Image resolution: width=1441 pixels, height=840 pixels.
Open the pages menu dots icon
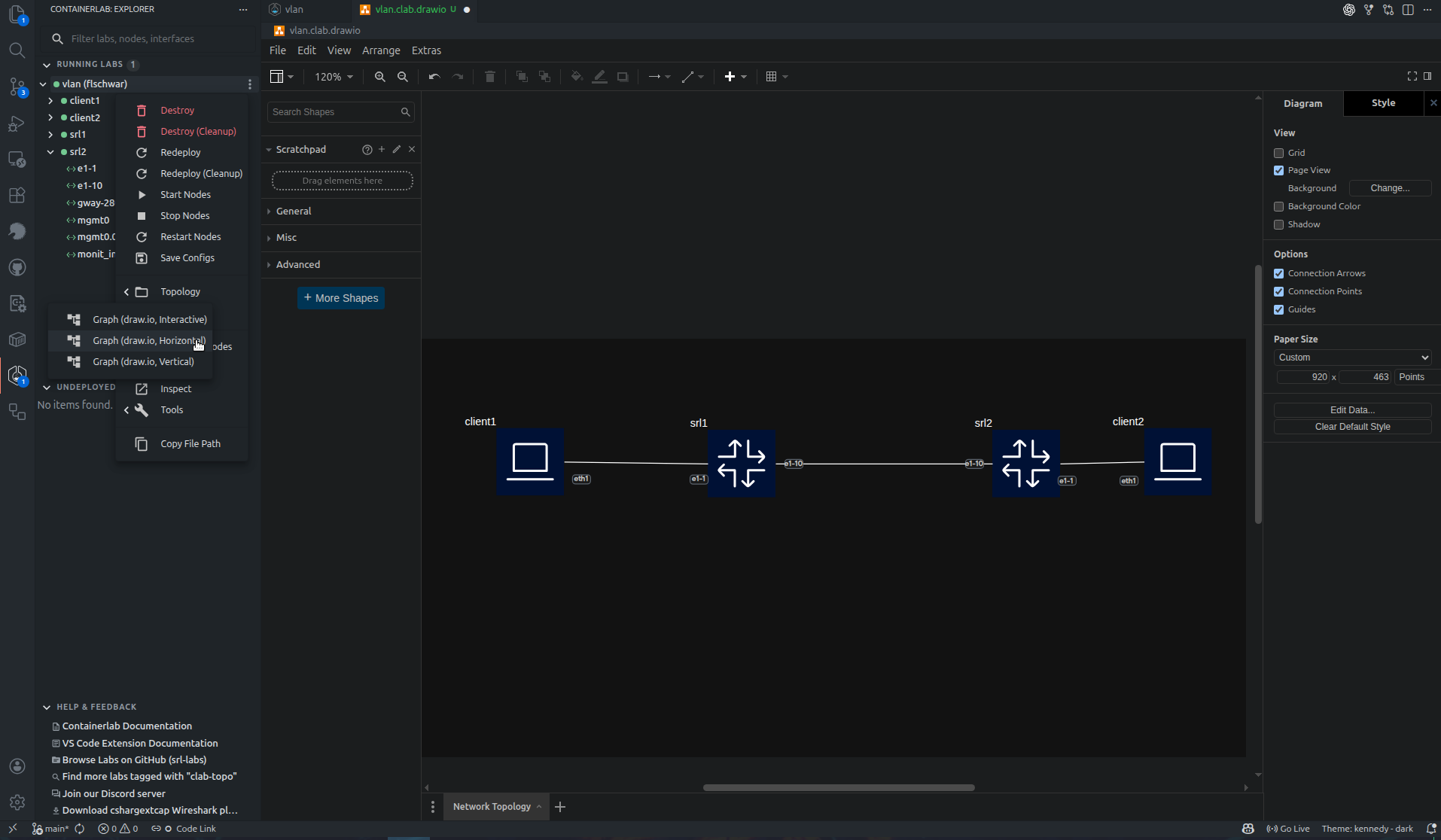(x=433, y=807)
